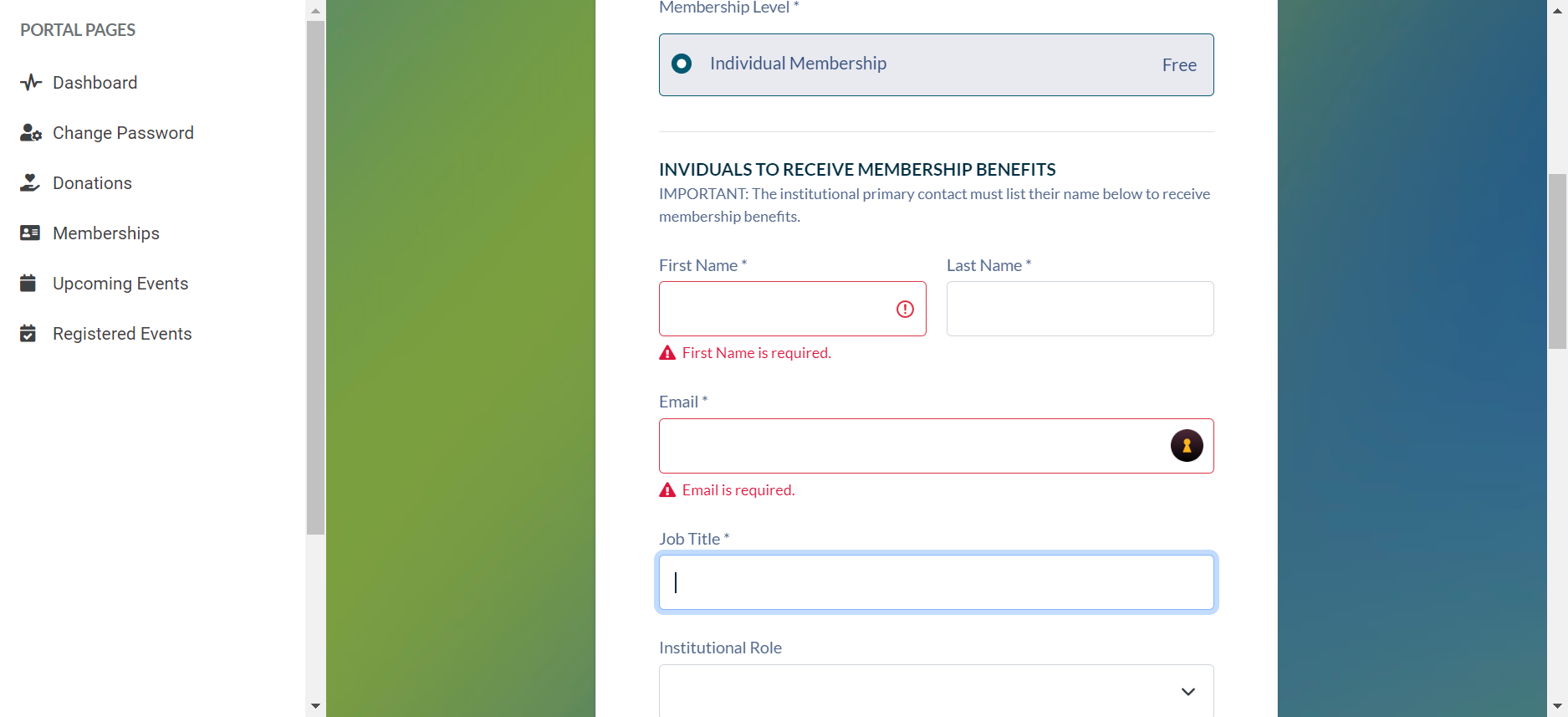Click the password manager keyhole icon in Email

pyautogui.click(x=1187, y=446)
